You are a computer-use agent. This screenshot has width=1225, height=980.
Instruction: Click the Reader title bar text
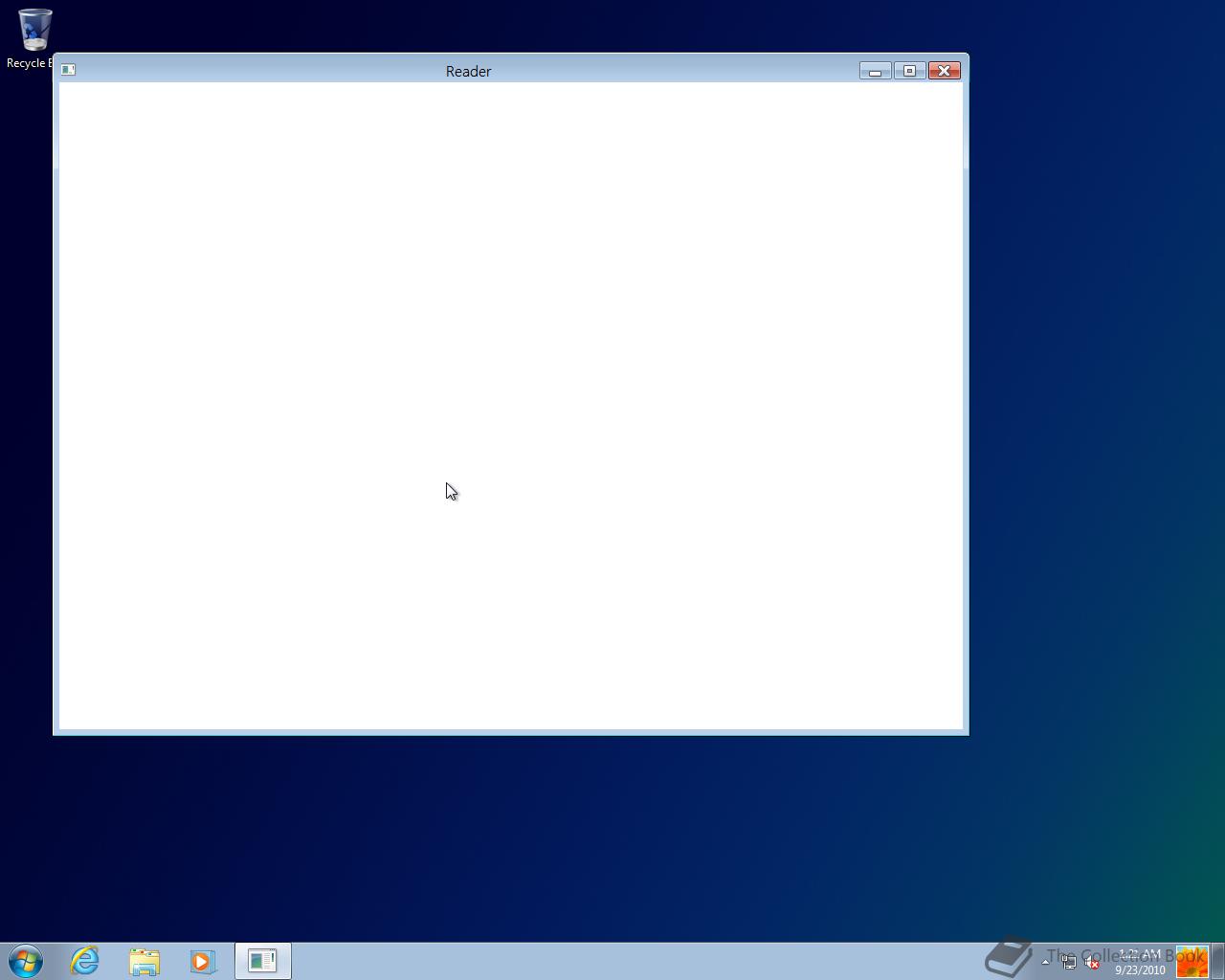point(469,71)
